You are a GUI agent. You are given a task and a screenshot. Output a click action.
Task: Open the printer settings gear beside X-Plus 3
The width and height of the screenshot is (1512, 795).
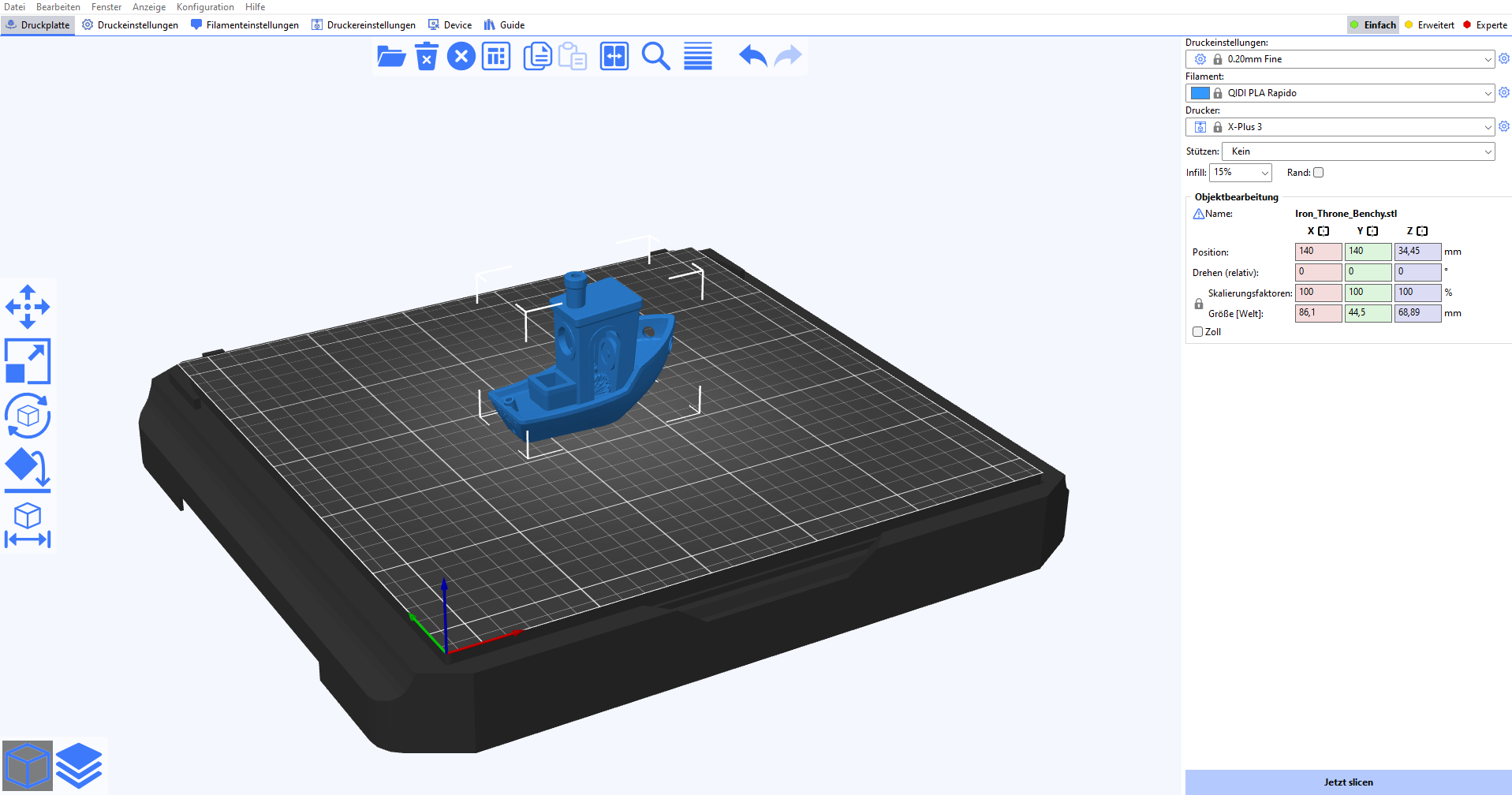[x=1504, y=126]
